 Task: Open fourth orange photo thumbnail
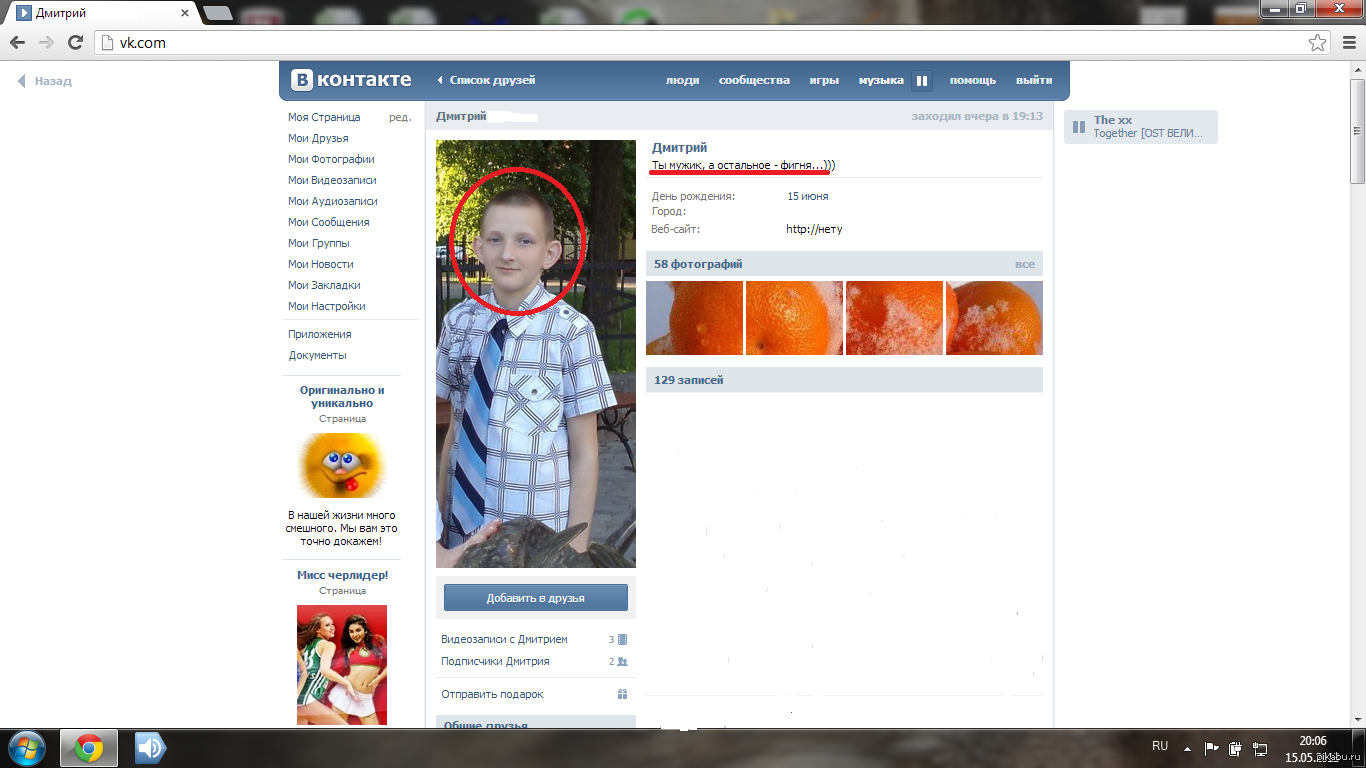click(x=994, y=318)
